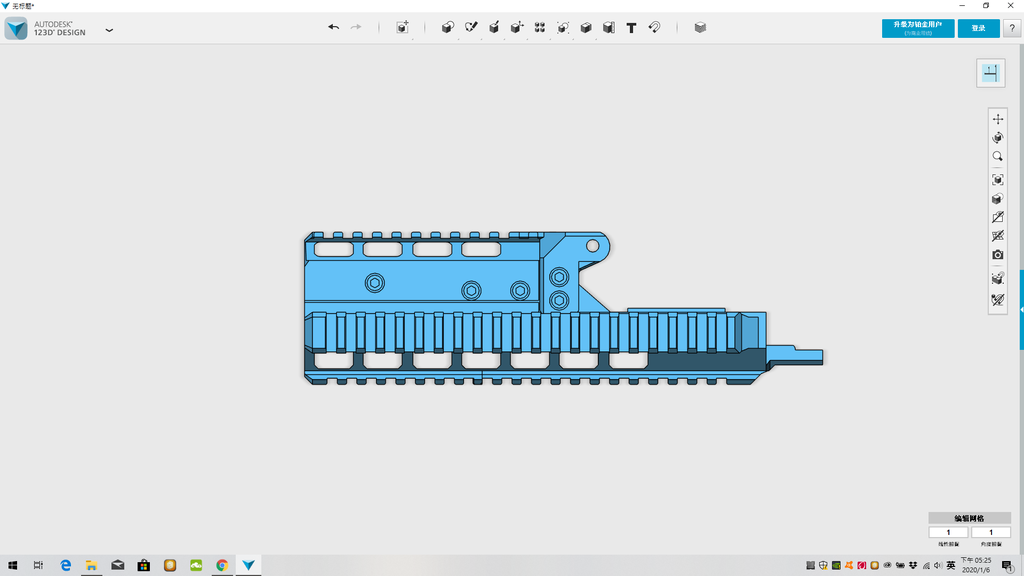1024x576 pixels.
Task: Toggle materials visibility at bottom of nav bar
Action: click(998, 300)
